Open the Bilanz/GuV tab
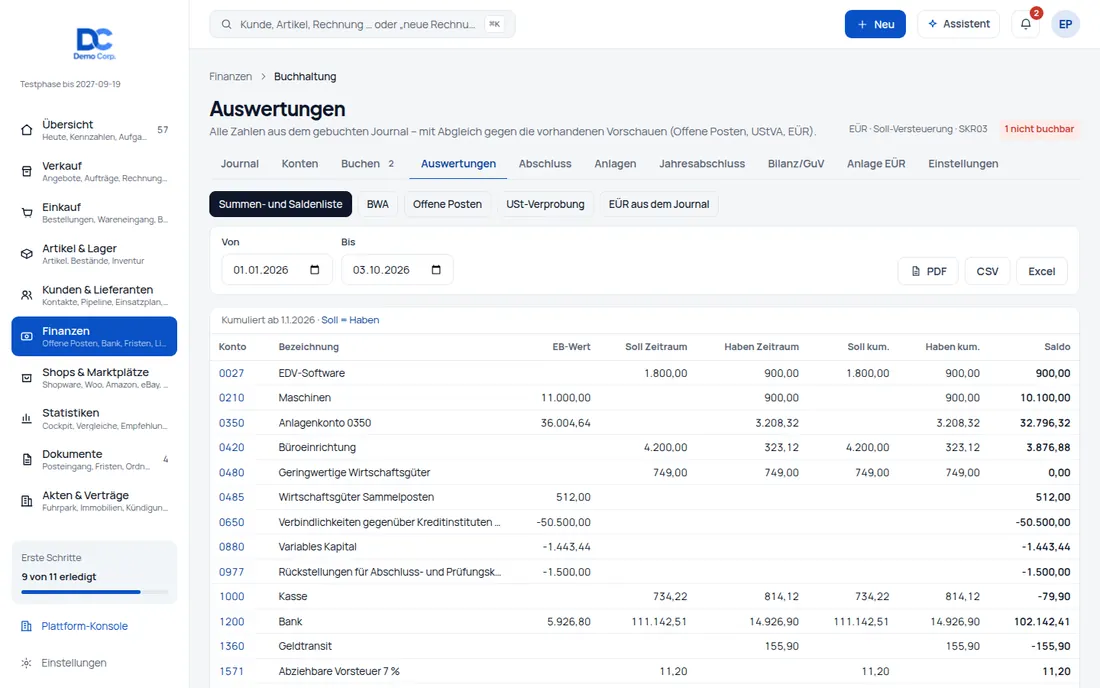Viewport: 1100px width, 688px height. pos(796,163)
